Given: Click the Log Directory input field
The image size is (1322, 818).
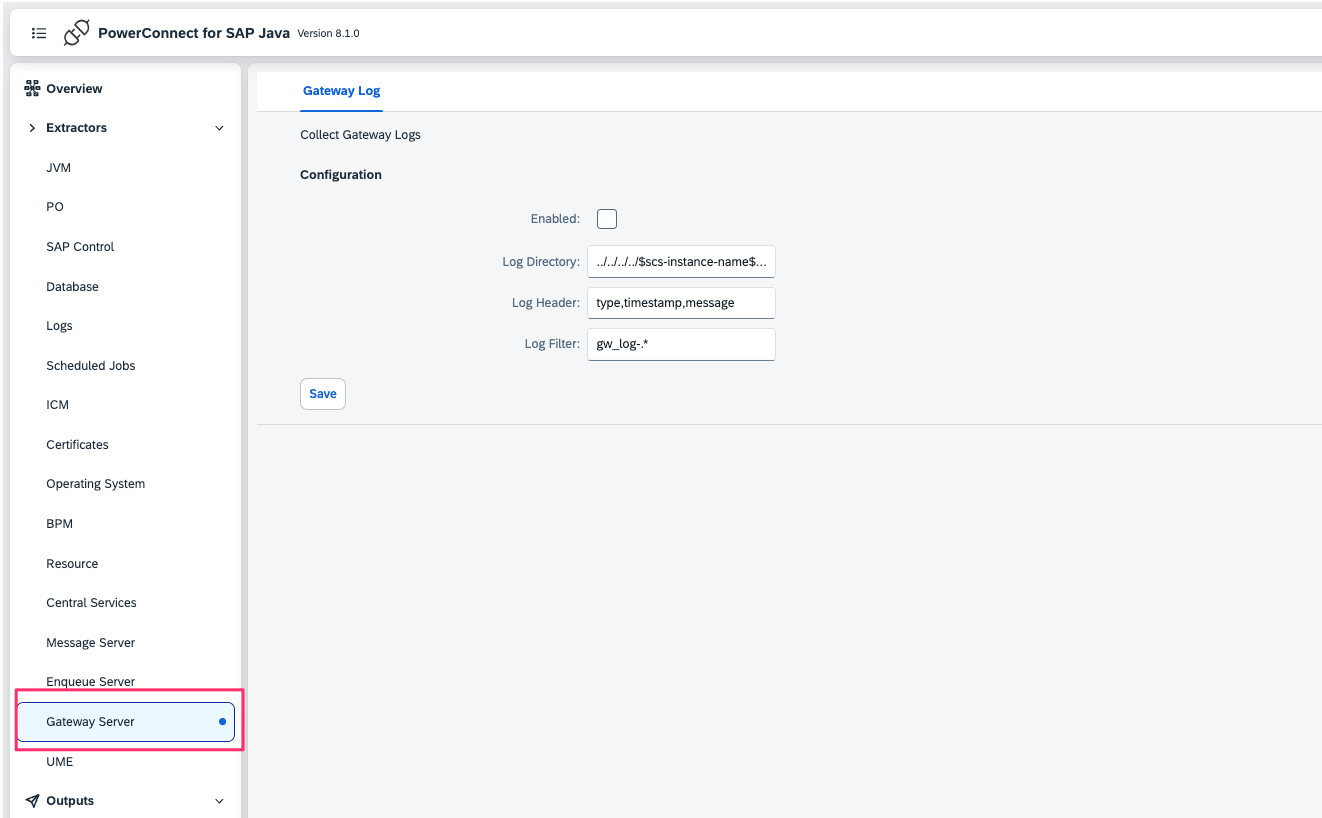Looking at the screenshot, I should [x=681, y=262].
